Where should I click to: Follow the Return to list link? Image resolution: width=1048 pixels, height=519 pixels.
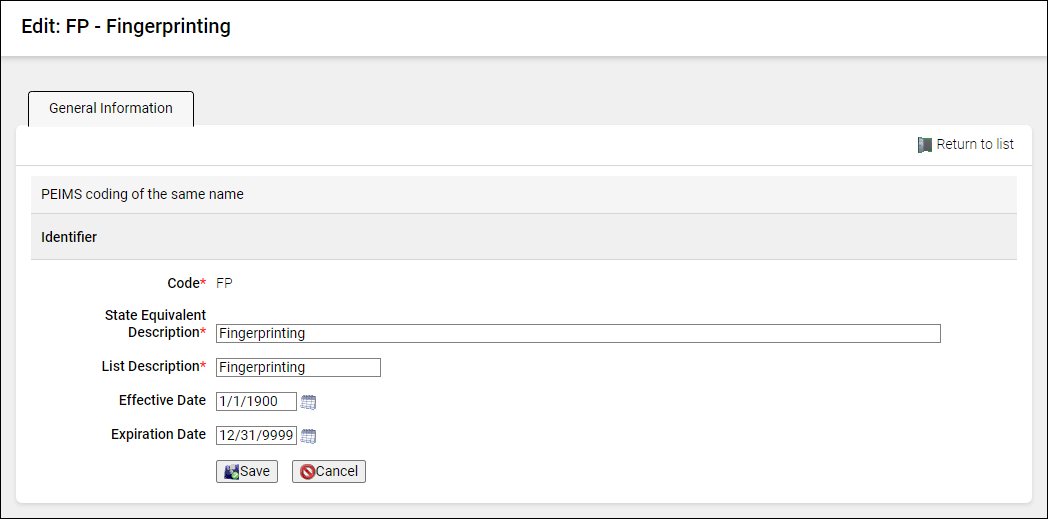point(975,145)
